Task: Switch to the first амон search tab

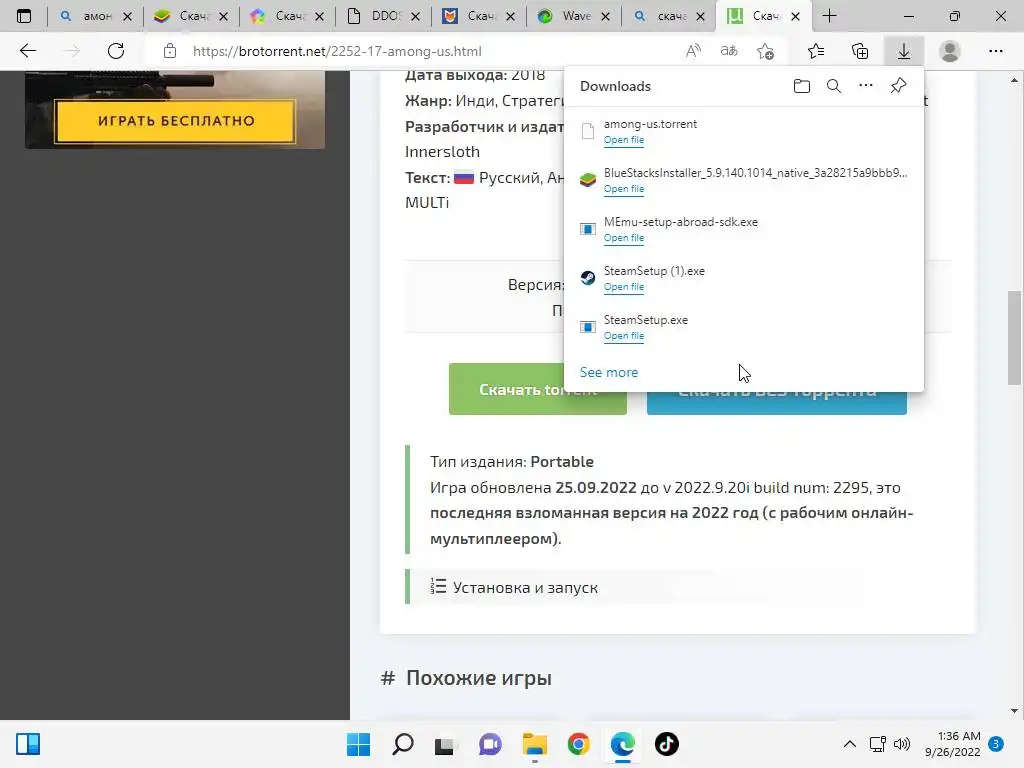Action: tap(96, 16)
